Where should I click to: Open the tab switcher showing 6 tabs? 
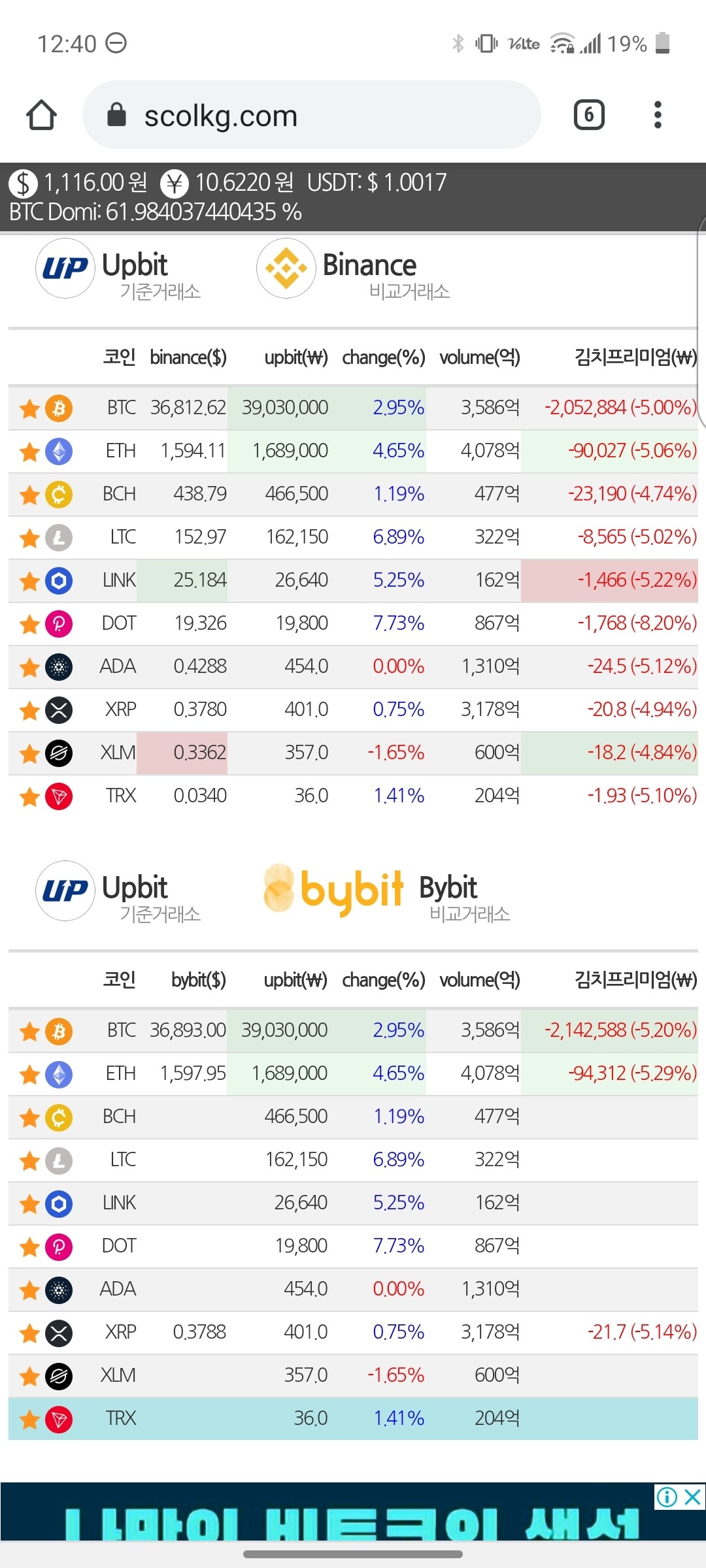pyautogui.click(x=588, y=116)
